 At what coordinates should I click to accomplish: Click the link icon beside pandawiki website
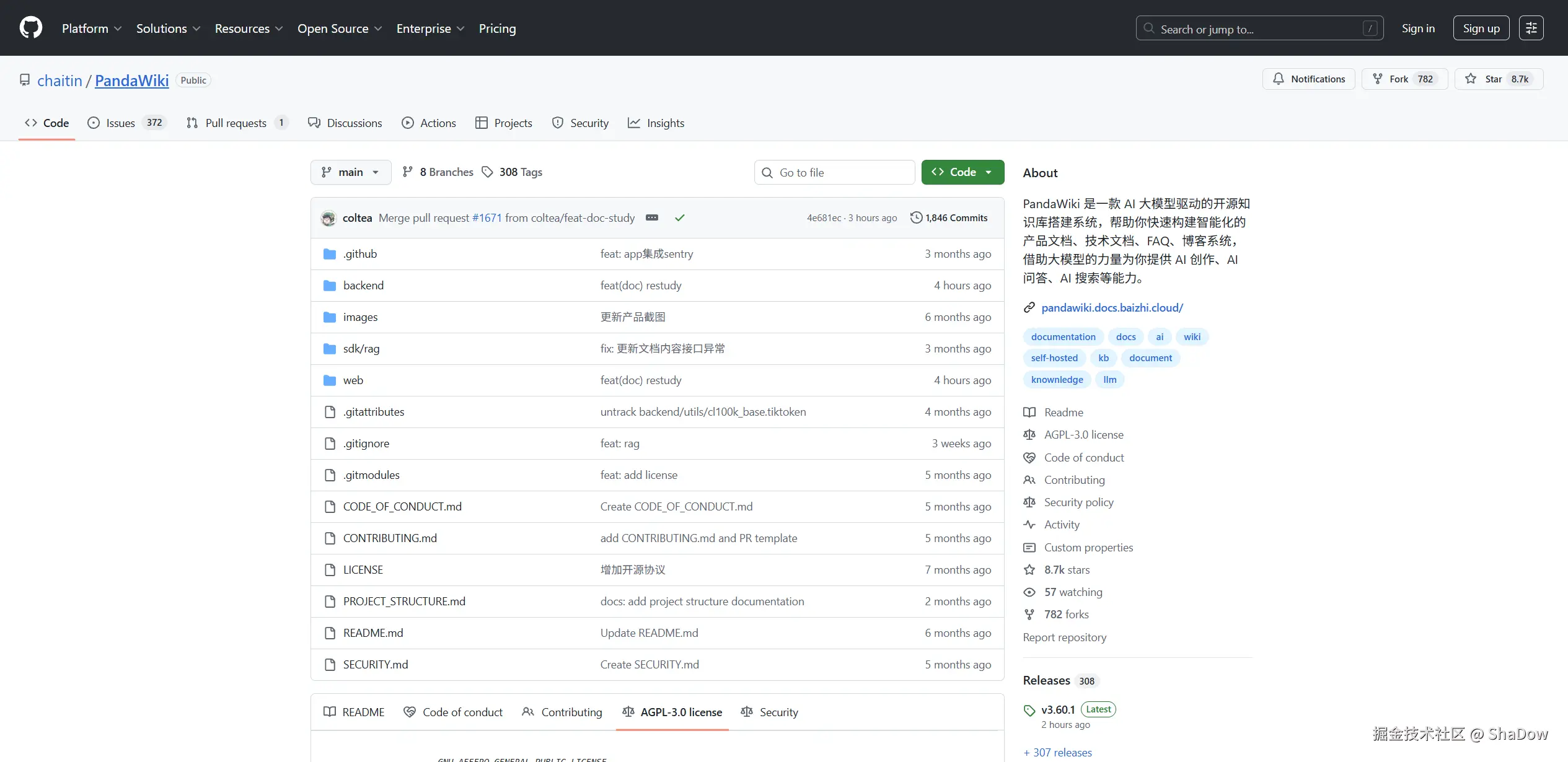[x=1029, y=307]
